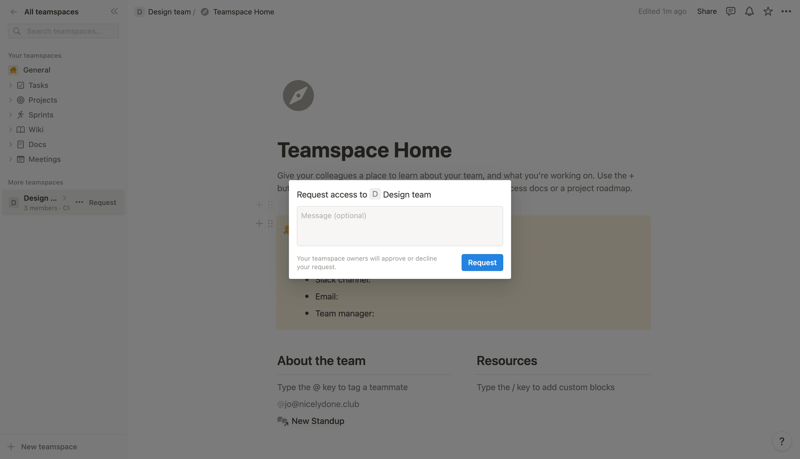Click the Projects target icon in sidebar
Image resolution: width=800 pixels, height=459 pixels.
click(20, 100)
